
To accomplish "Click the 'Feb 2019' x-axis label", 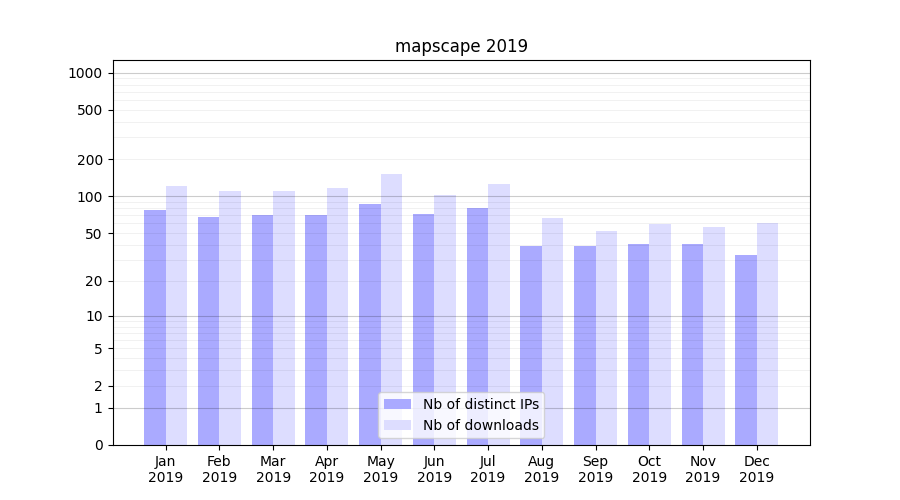I will (219, 469).
